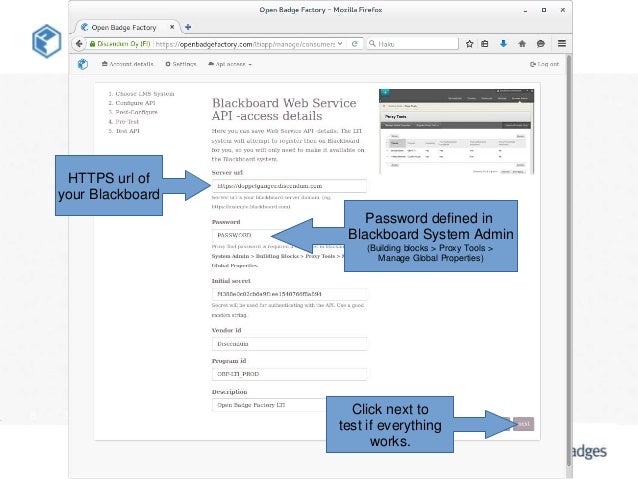The height and width of the screenshot is (479, 638).
Task: Click the Firefox home icon
Action: (522, 44)
